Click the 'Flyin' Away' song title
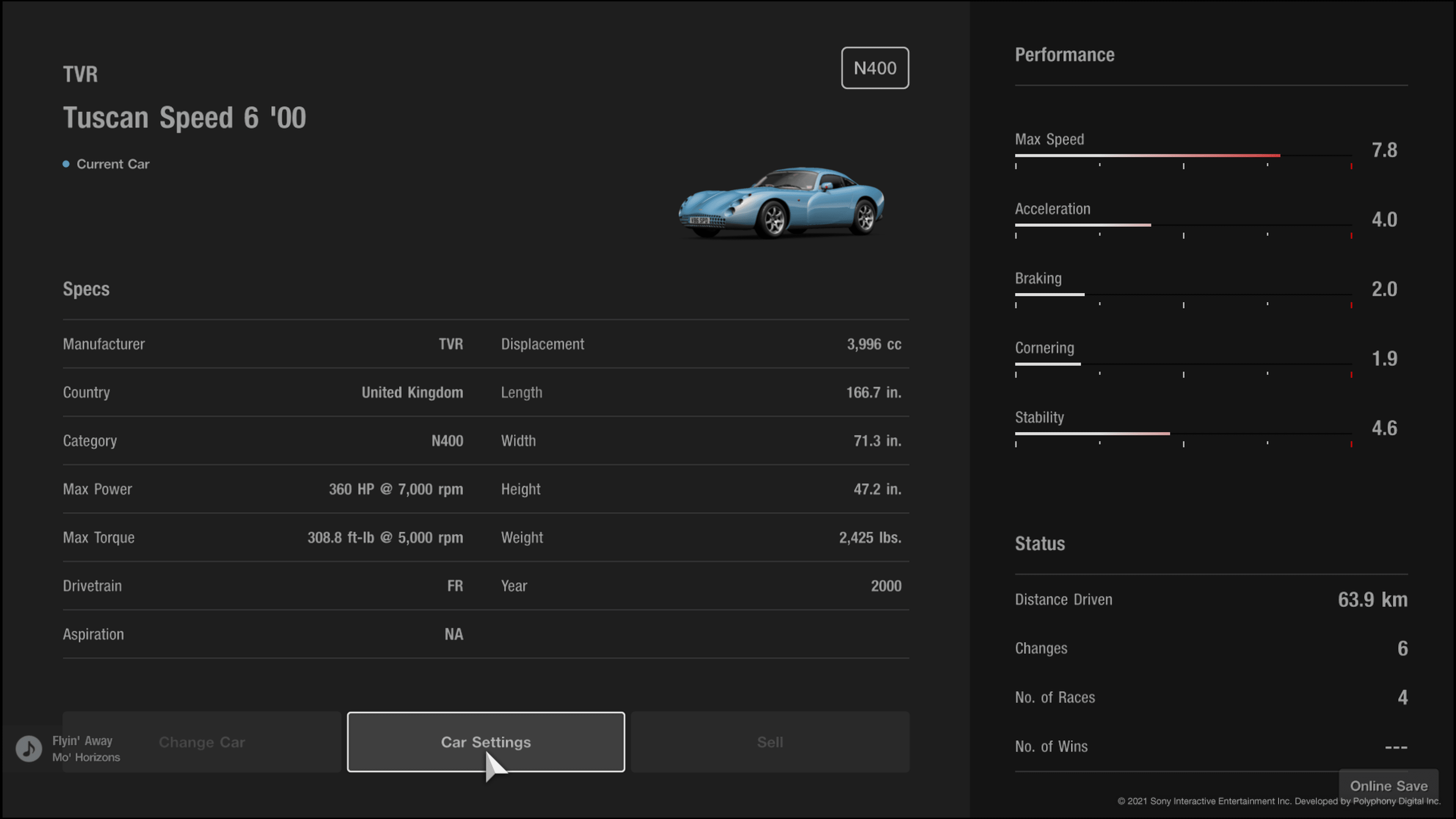 point(83,741)
